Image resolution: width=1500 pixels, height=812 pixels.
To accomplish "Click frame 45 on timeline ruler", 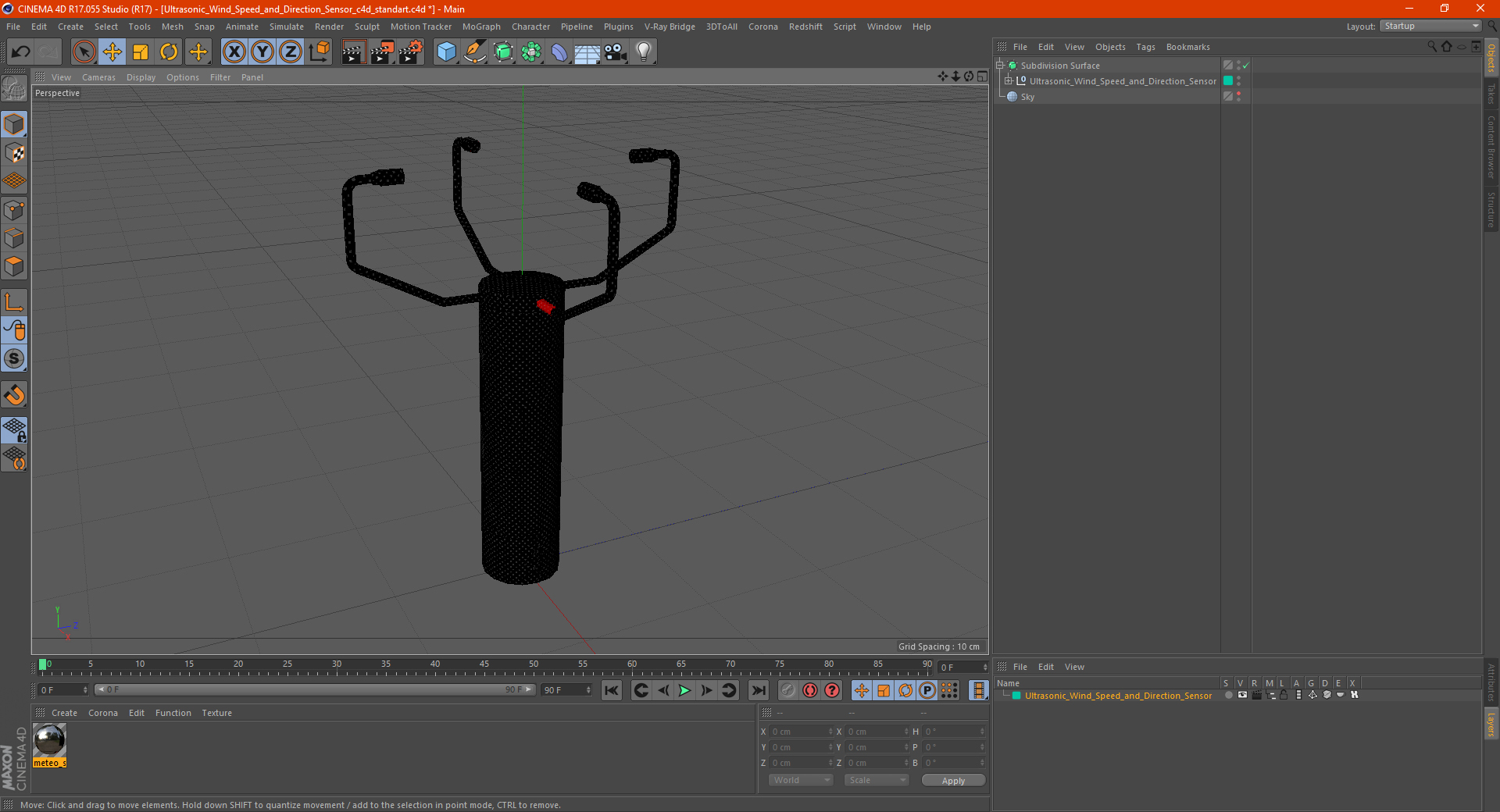I will pyautogui.click(x=484, y=664).
